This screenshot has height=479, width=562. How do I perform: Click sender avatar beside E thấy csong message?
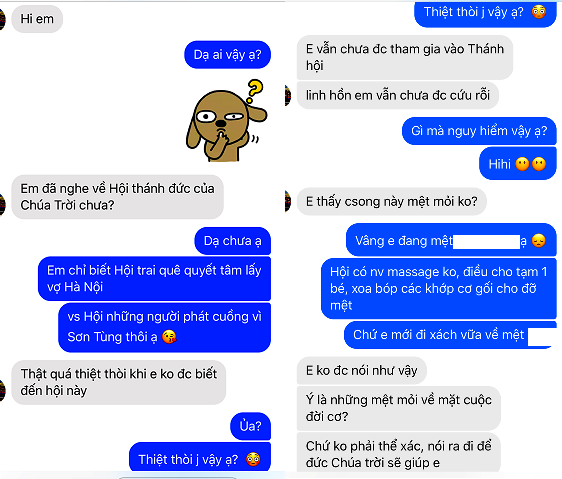click(x=288, y=201)
